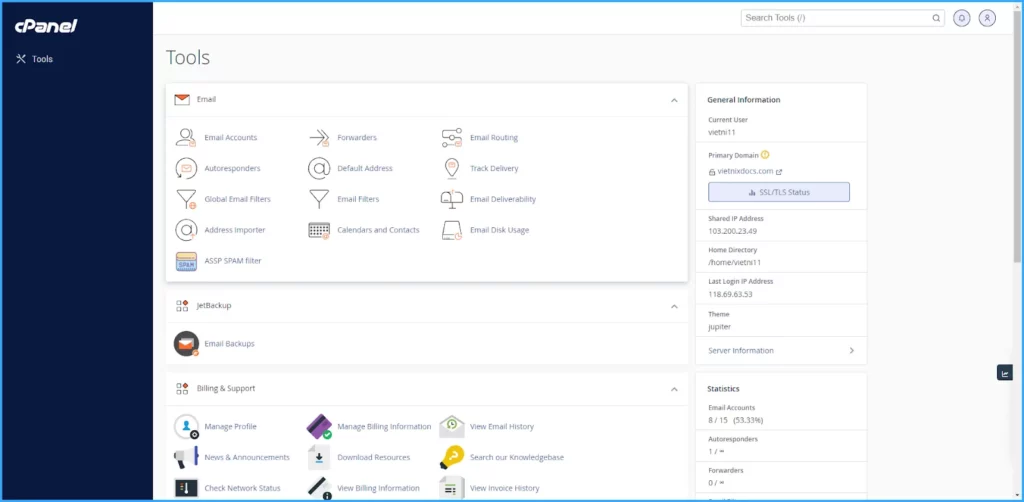Click the Check Network Status icon
Image resolution: width=1024 pixels, height=502 pixels.
[186, 488]
